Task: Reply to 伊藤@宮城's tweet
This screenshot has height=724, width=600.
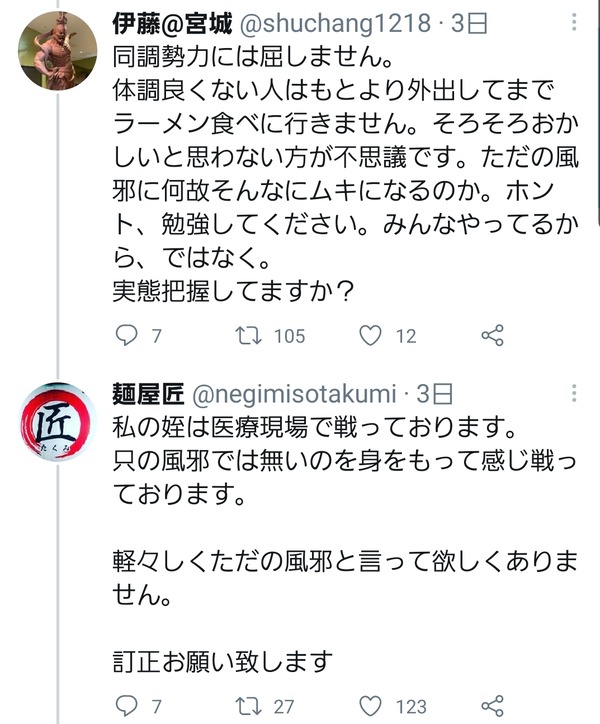Action: pyautogui.click(x=126, y=335)
